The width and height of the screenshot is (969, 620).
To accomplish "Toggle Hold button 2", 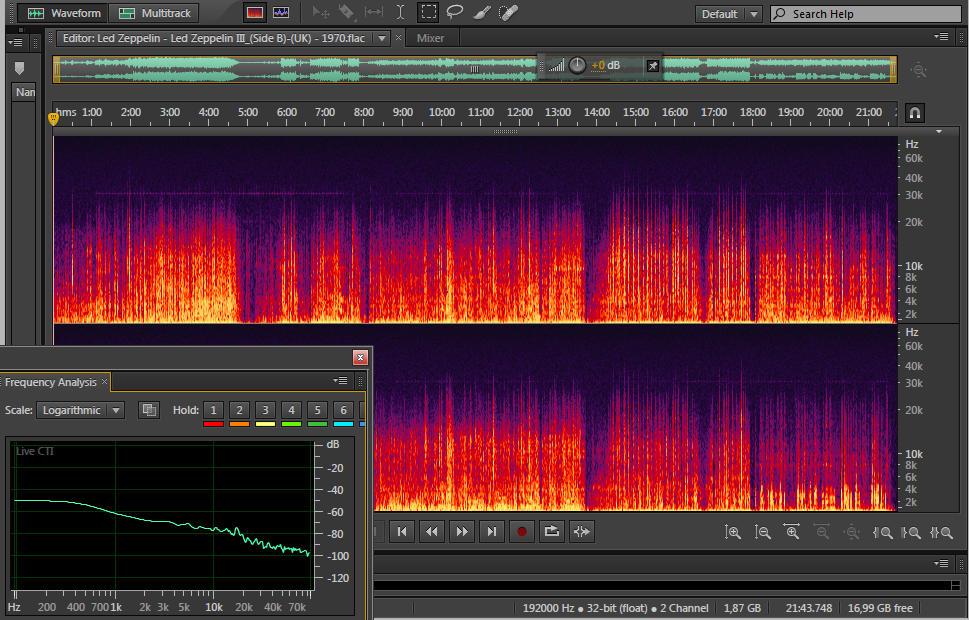I will tap(239, 410).
